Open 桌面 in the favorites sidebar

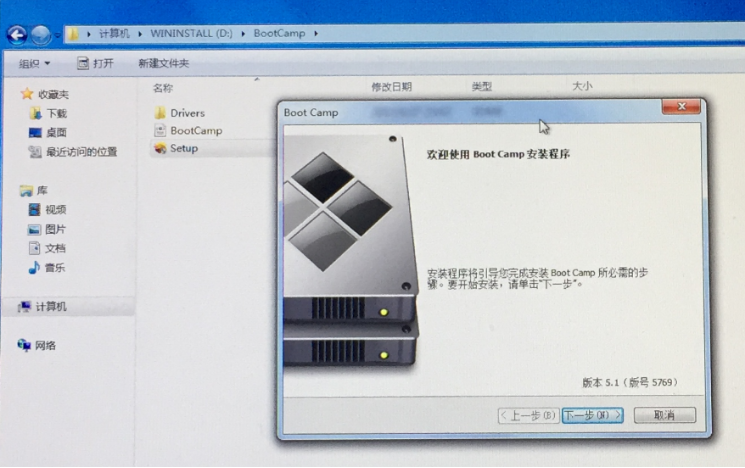[56, 132]
